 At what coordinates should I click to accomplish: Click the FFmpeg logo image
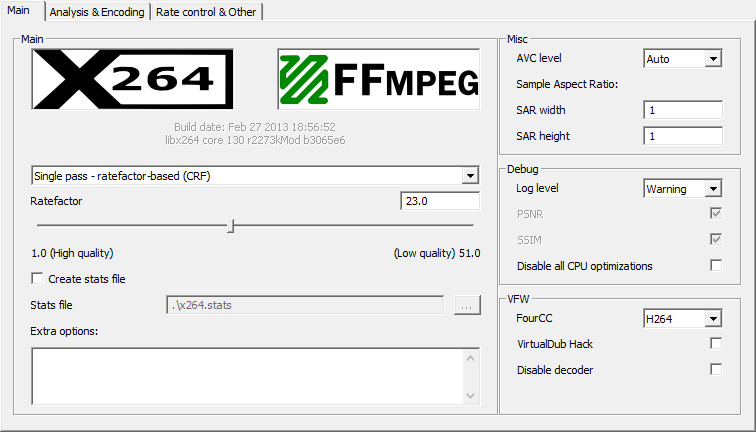[378, 79]
